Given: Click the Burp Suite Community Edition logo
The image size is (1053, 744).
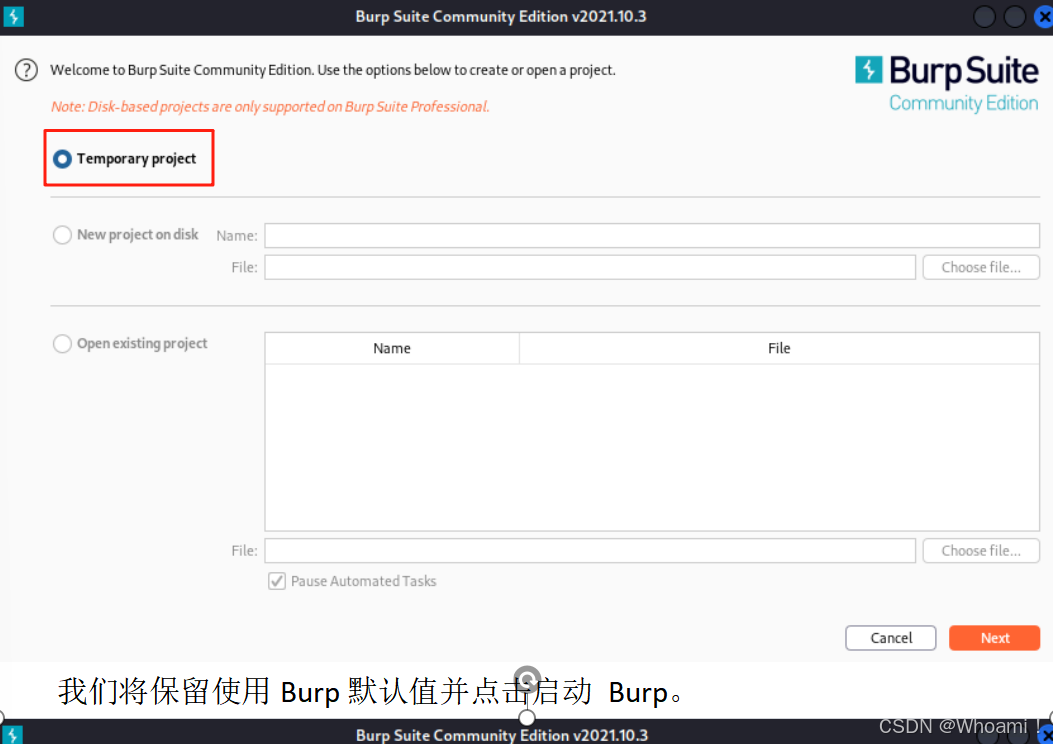Looking at the screenshot, I should tap(946, 84).
